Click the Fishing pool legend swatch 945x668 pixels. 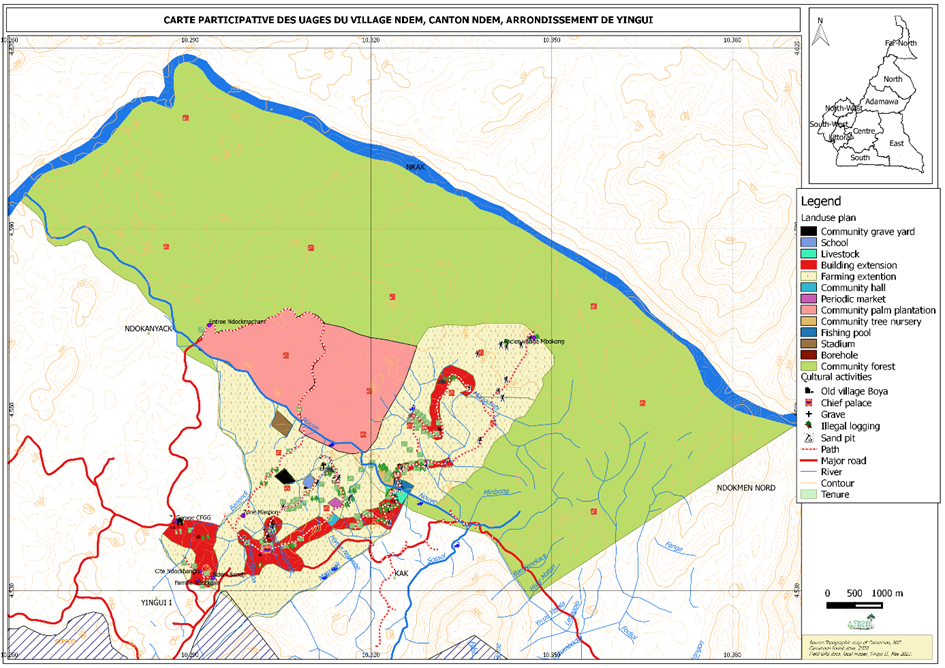click(809, 333)
